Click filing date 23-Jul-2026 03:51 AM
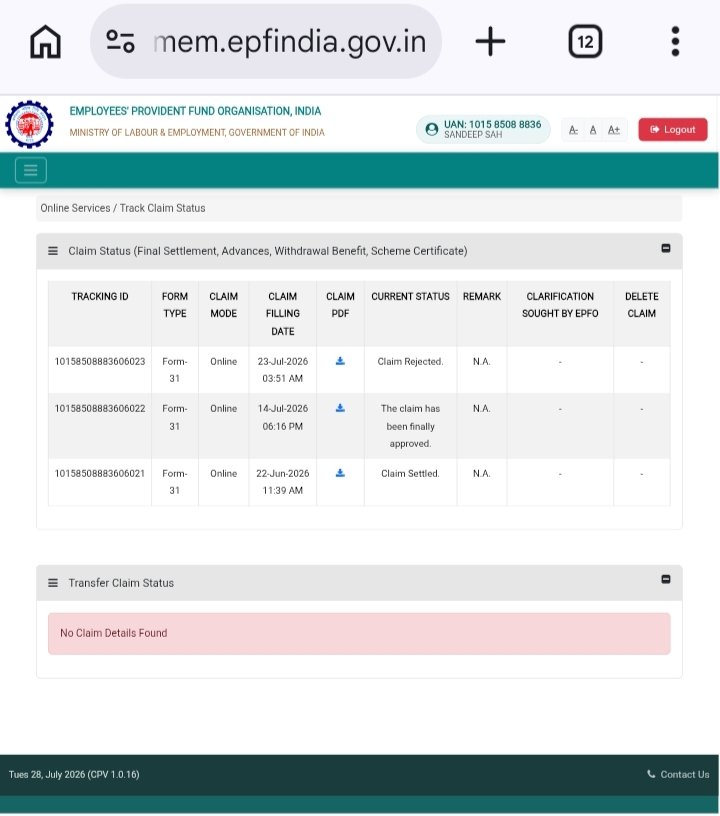The height and width of the screenshot is (816, 720). (282, 370)
